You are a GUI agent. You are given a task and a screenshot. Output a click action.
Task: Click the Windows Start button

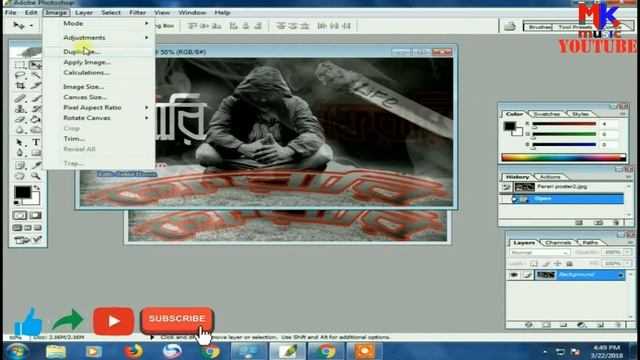point(17,351)
